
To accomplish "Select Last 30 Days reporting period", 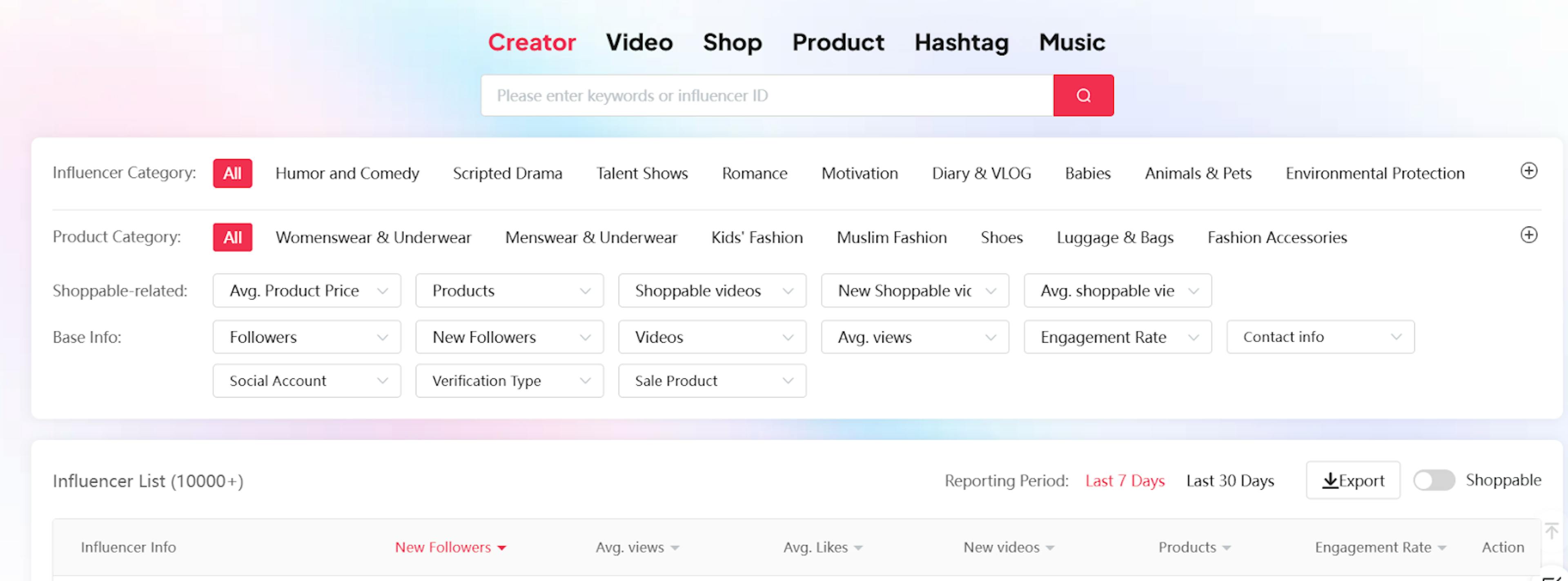I will point(1229,480).
